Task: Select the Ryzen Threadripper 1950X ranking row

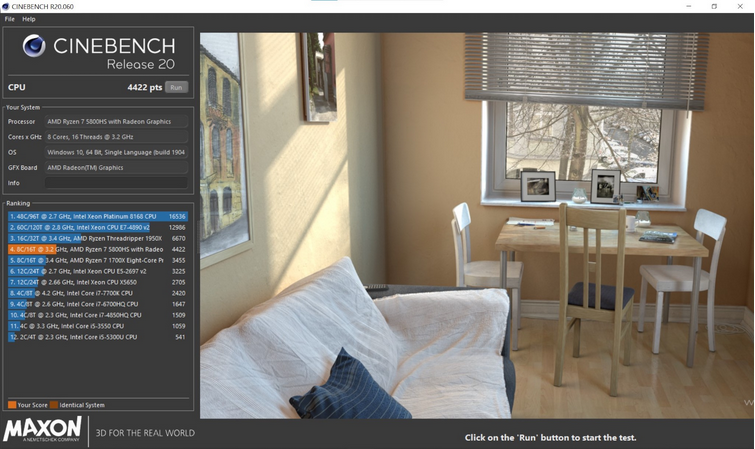Action: 97,238
